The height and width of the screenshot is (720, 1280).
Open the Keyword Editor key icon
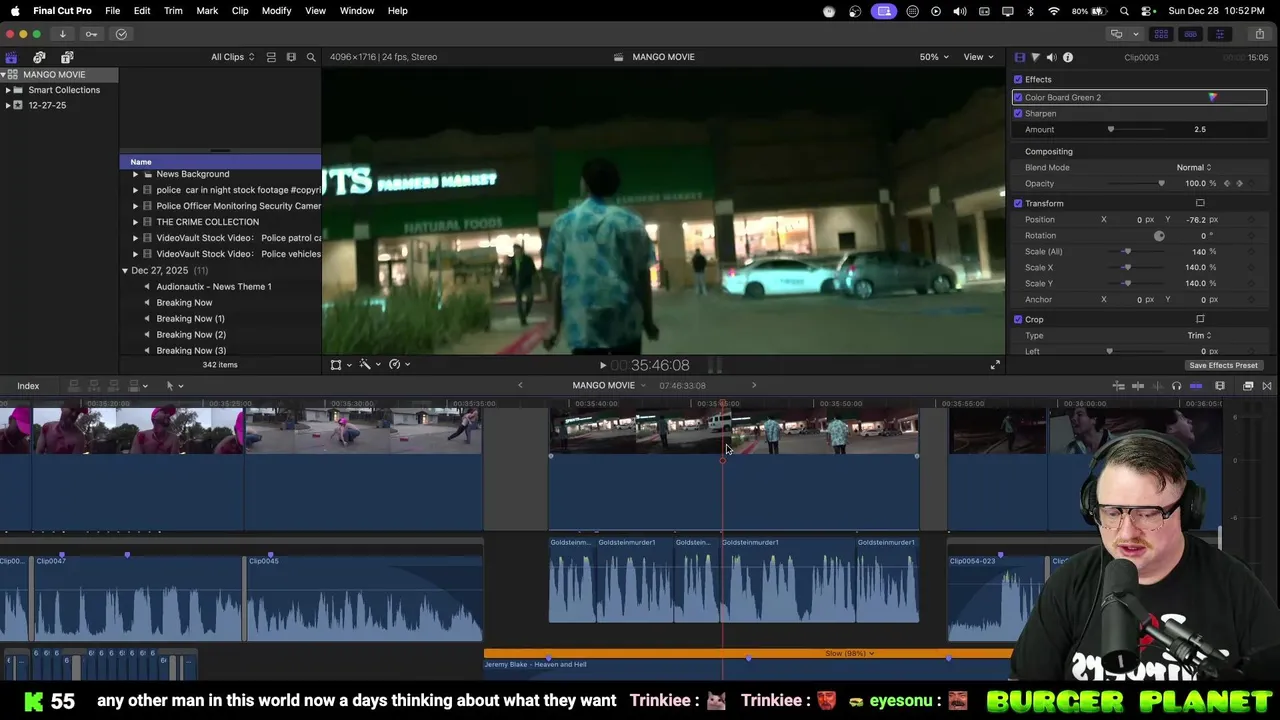[91, 34]
